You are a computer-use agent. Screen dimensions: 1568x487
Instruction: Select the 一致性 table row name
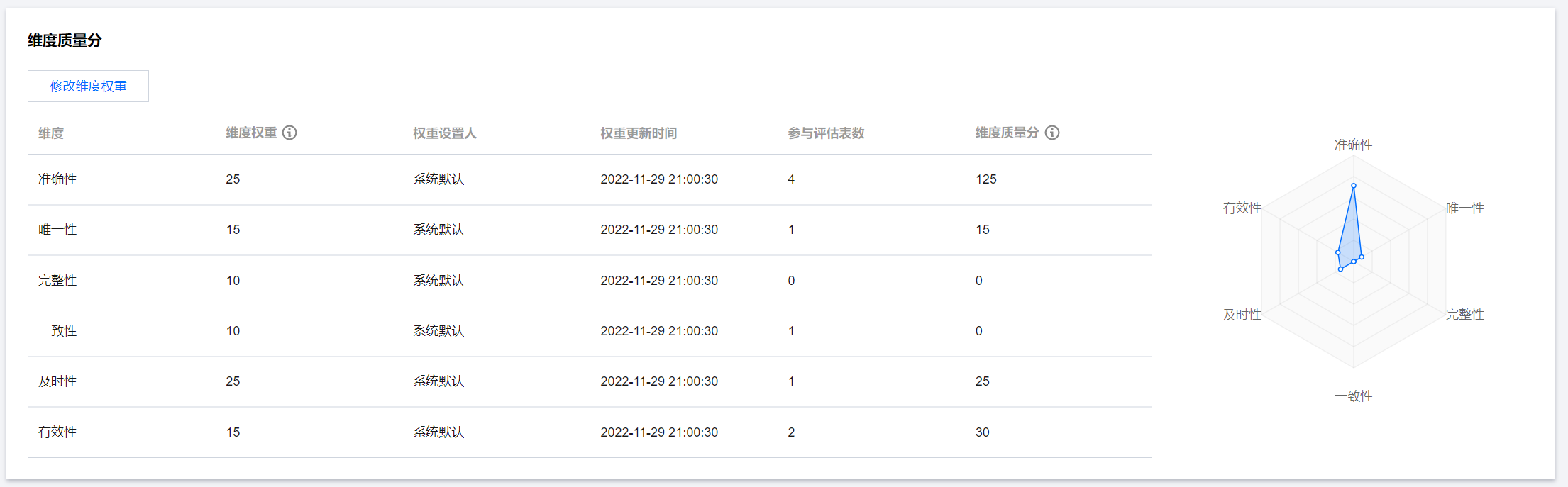57,331
